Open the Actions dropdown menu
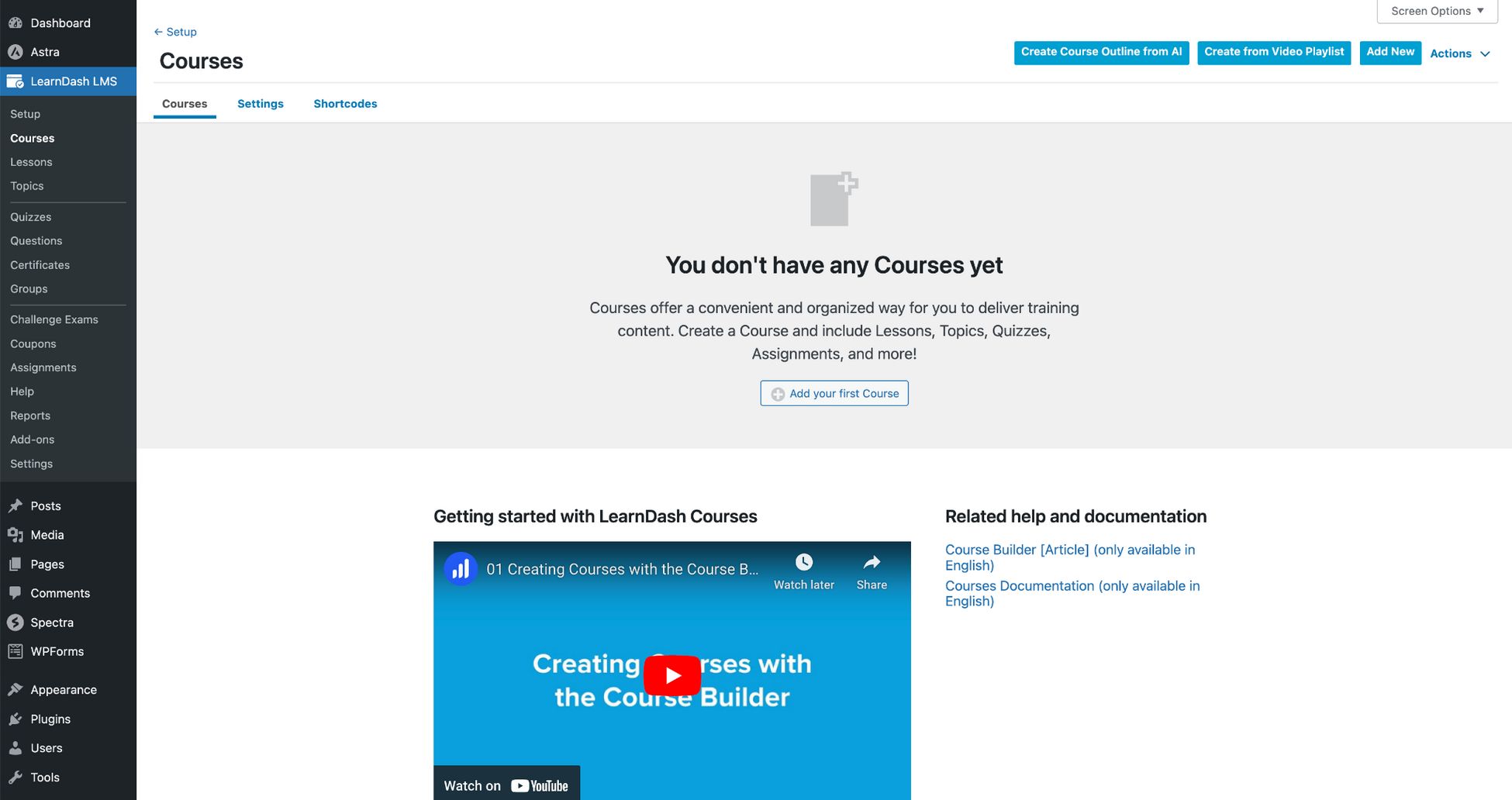The image size is (1512, 800). [1460, 53]
